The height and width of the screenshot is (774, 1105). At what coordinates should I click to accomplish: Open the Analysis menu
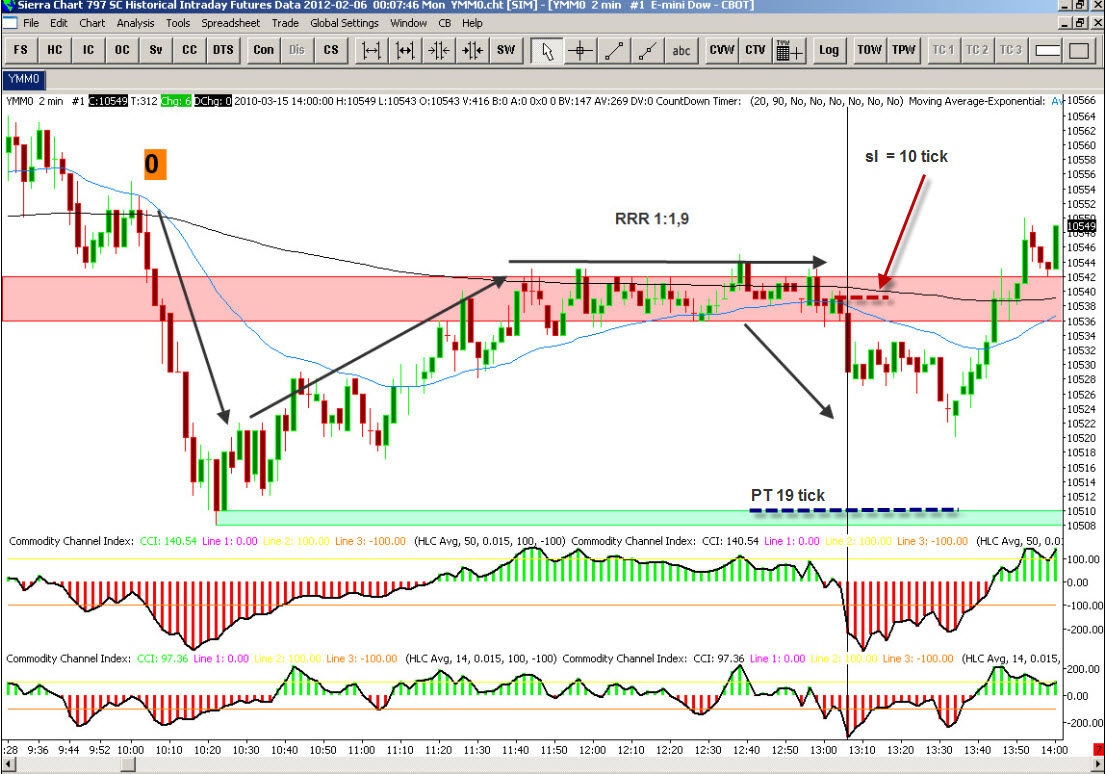click(x=135, y=23)
